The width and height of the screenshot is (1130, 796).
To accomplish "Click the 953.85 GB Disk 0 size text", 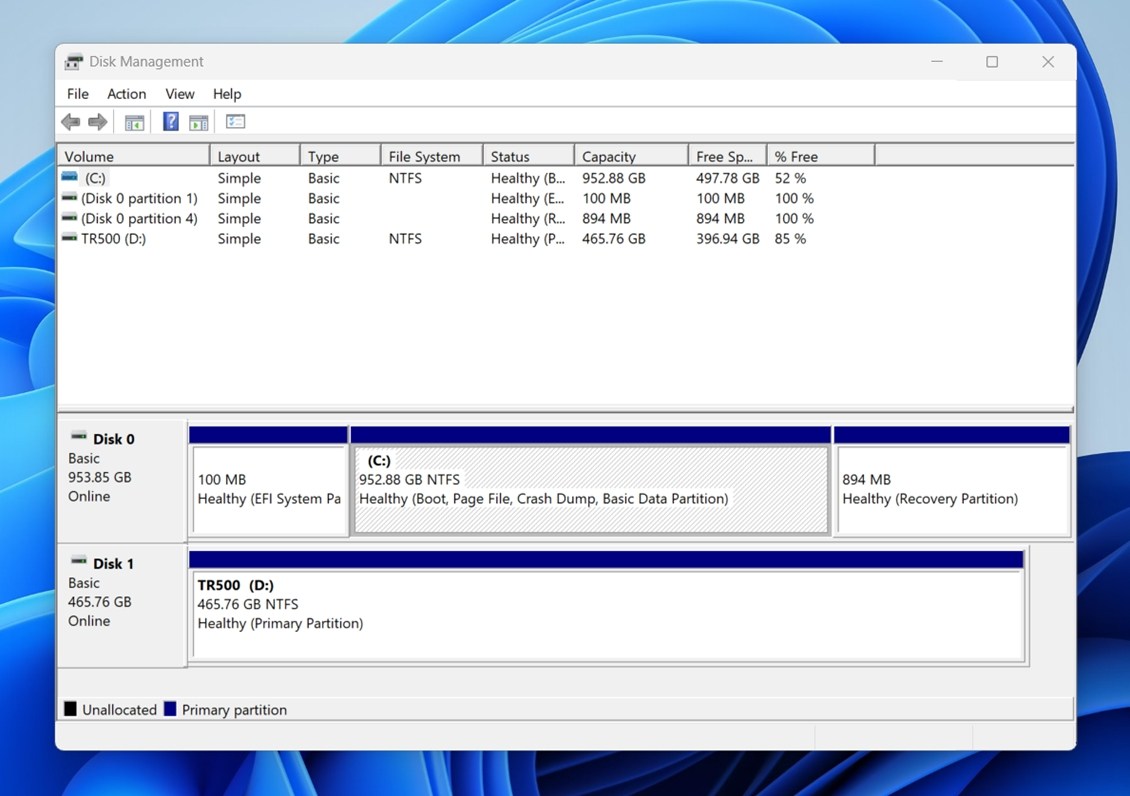I will tap(99, 477).
